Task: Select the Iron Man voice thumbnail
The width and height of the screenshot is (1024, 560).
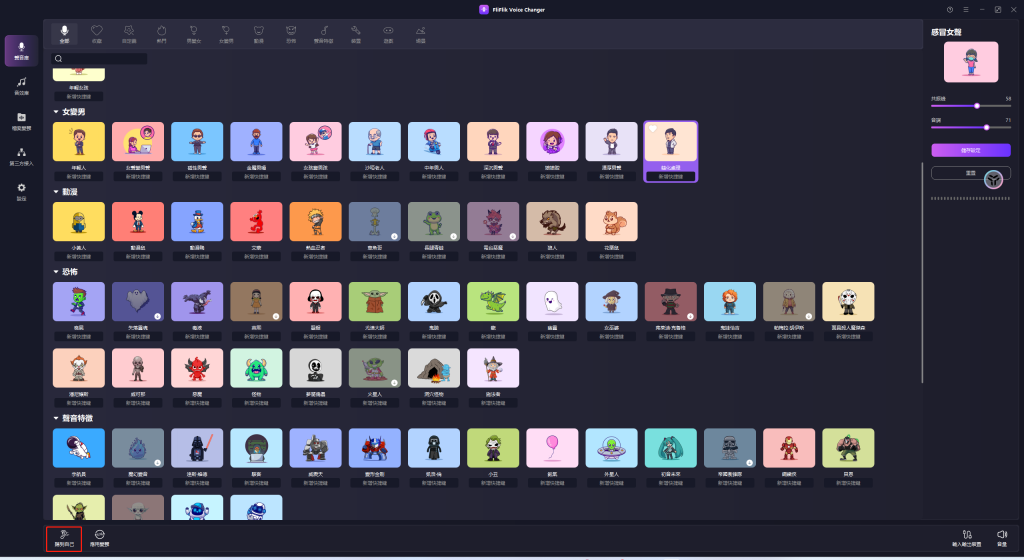Action: (789, 448)
